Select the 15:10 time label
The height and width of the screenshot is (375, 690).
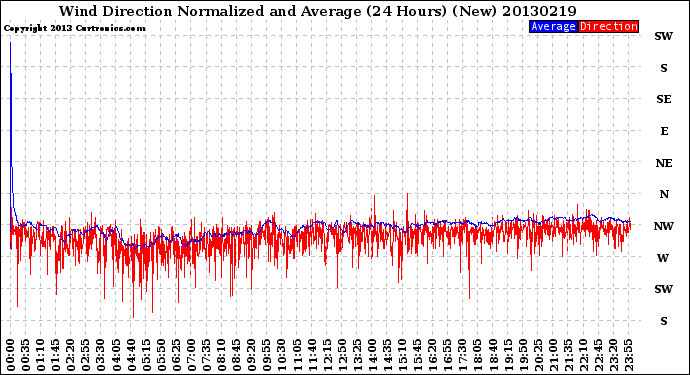(402, 355)
